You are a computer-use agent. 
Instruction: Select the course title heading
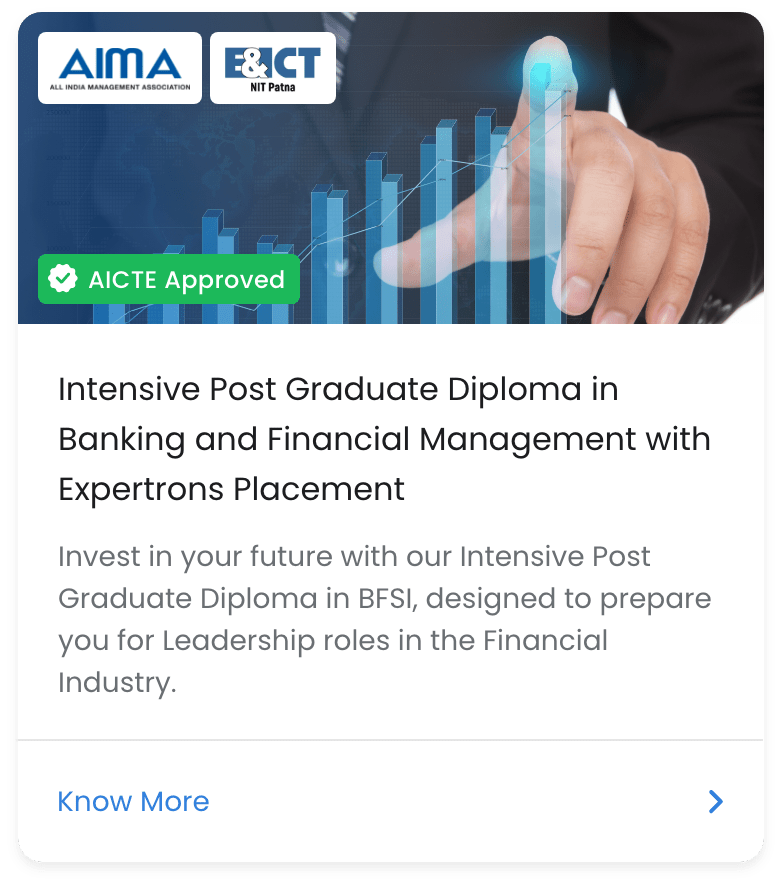click(x=384, y=439)
